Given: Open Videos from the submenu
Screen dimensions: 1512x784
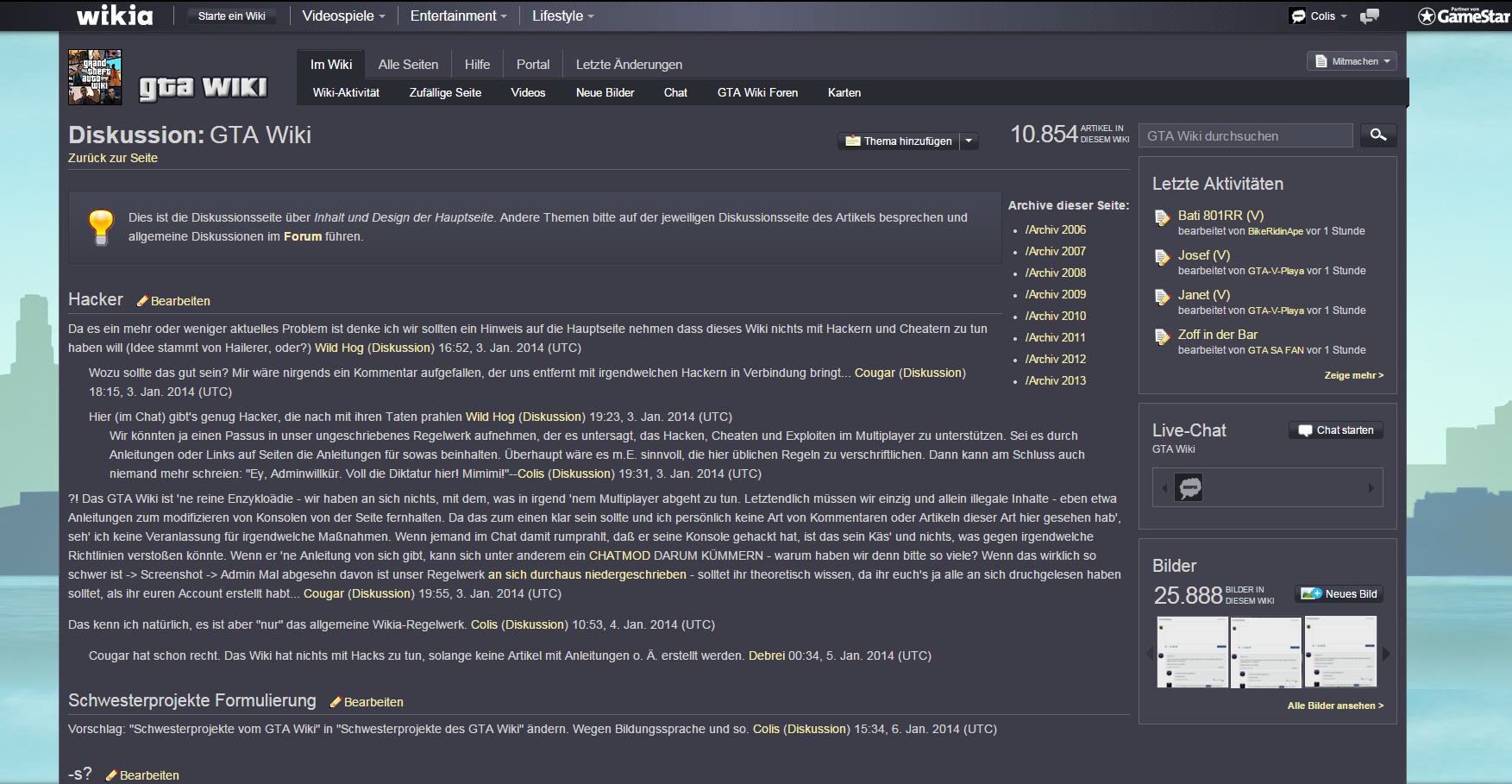Looking at the screenshot, I should (528, 92).
